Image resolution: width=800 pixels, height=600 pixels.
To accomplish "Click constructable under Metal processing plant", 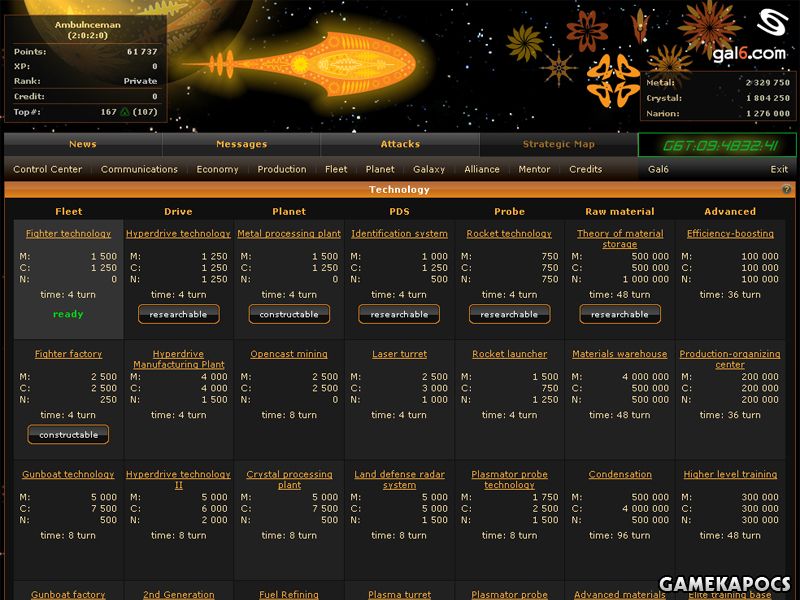I will [x=289, y=314].
